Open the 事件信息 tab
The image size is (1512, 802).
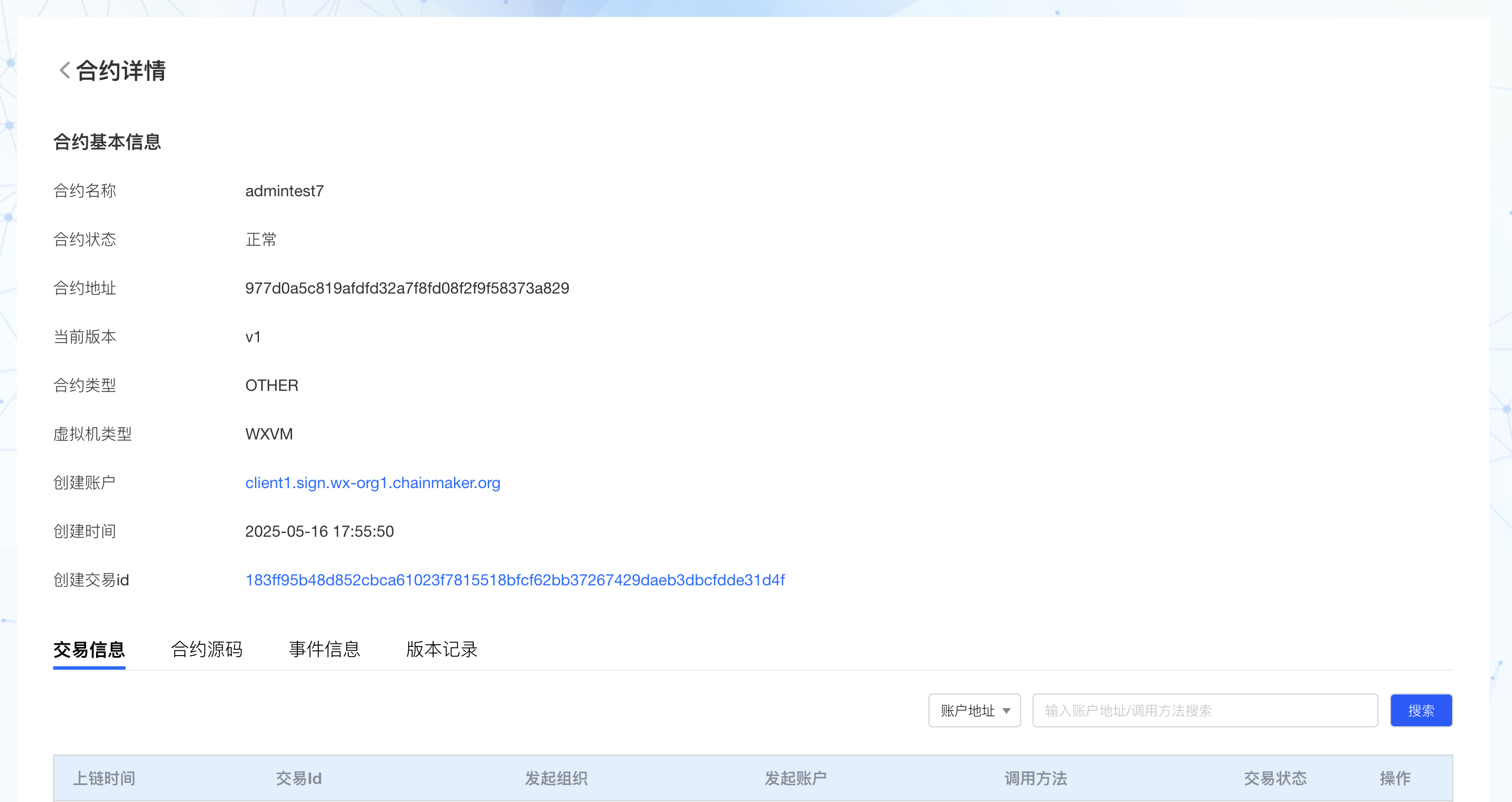pos(324,649)
